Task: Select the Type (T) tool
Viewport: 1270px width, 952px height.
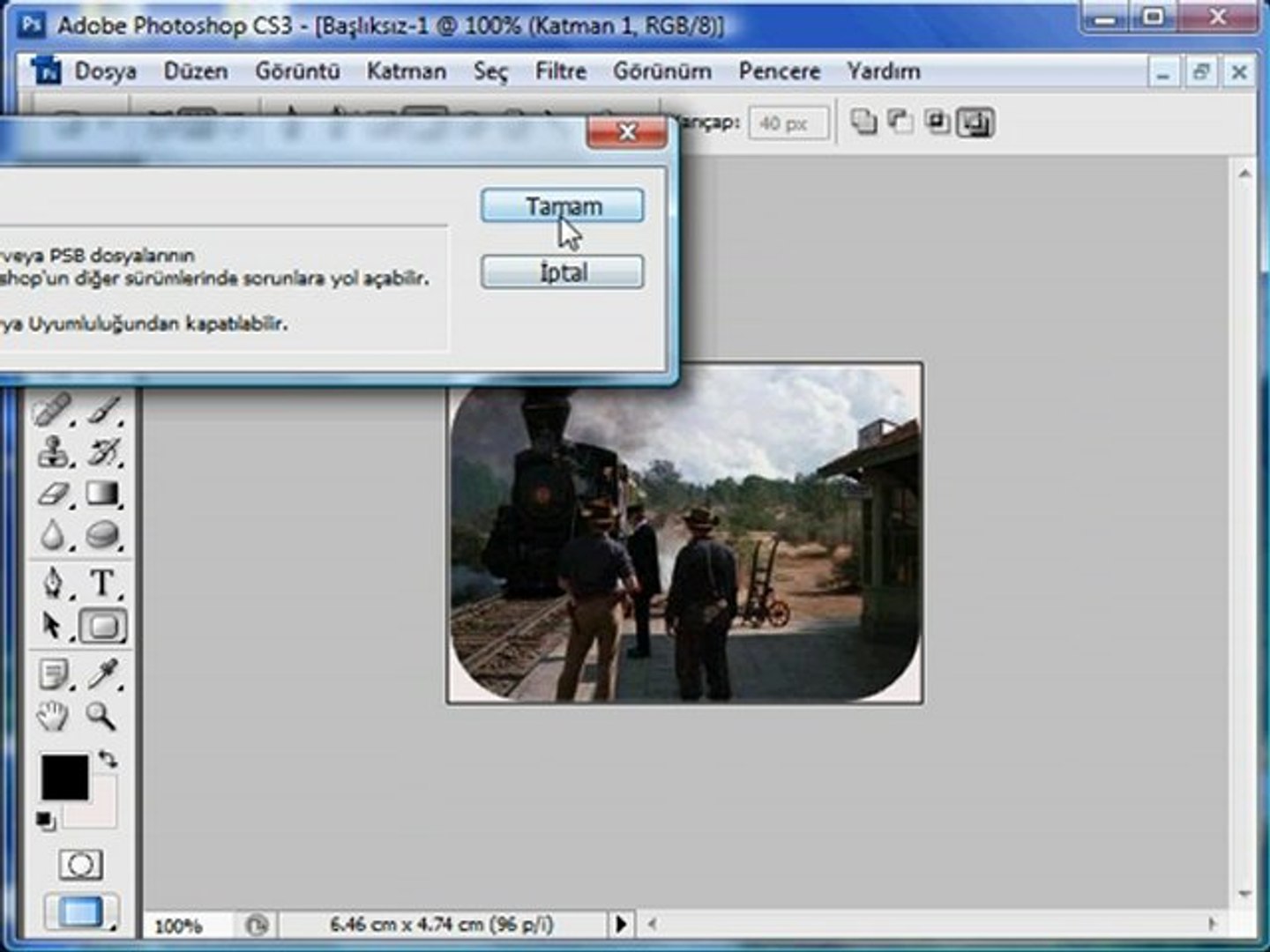Action: click(x=103, y=583)
